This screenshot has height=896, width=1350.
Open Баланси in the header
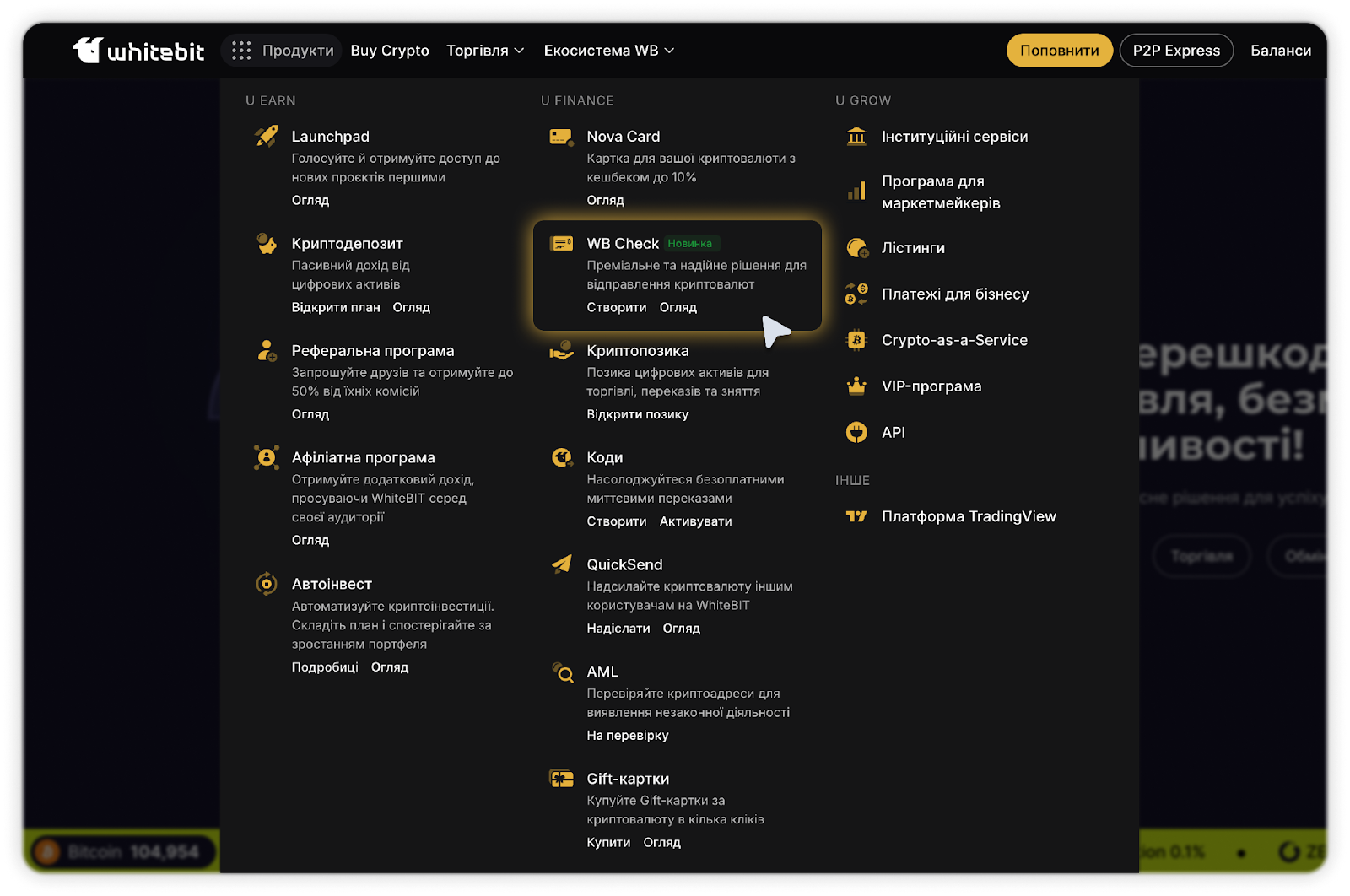[x=1280, y=51]
